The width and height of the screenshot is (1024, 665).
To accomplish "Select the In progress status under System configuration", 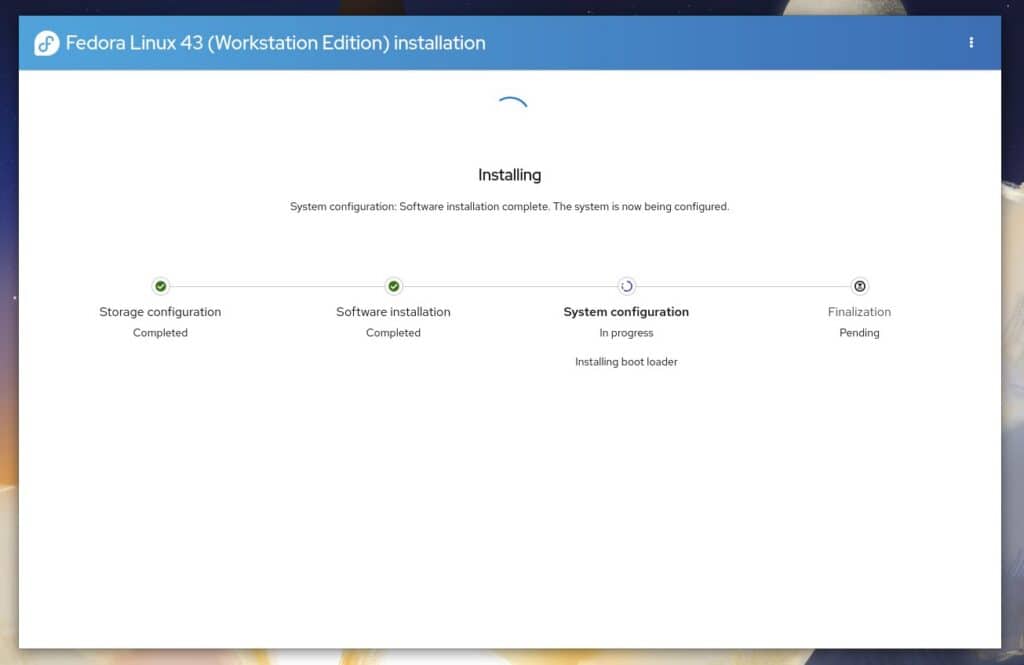I will tap(626, 333).
